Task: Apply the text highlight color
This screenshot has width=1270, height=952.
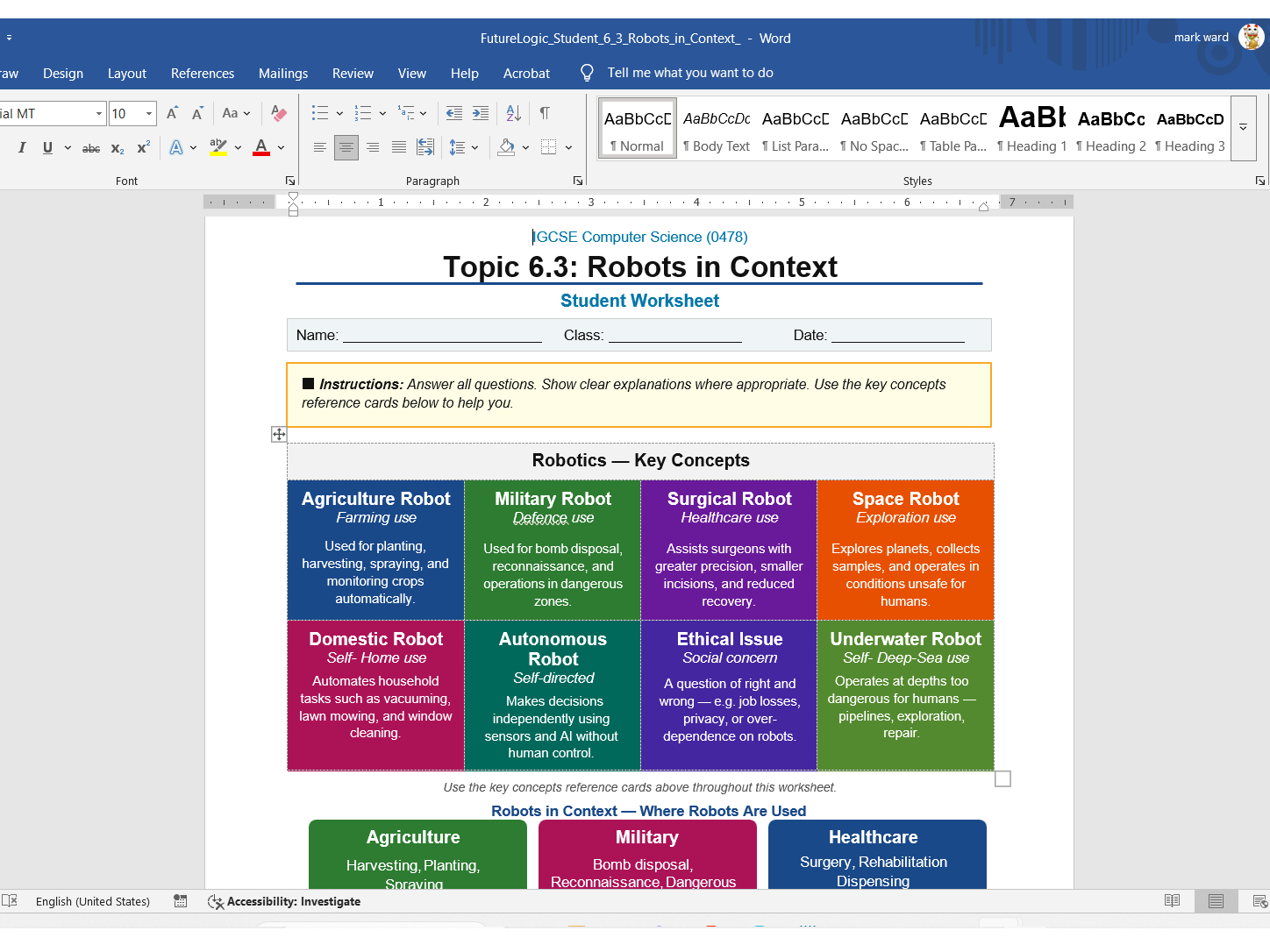Action: coord(218,147)
